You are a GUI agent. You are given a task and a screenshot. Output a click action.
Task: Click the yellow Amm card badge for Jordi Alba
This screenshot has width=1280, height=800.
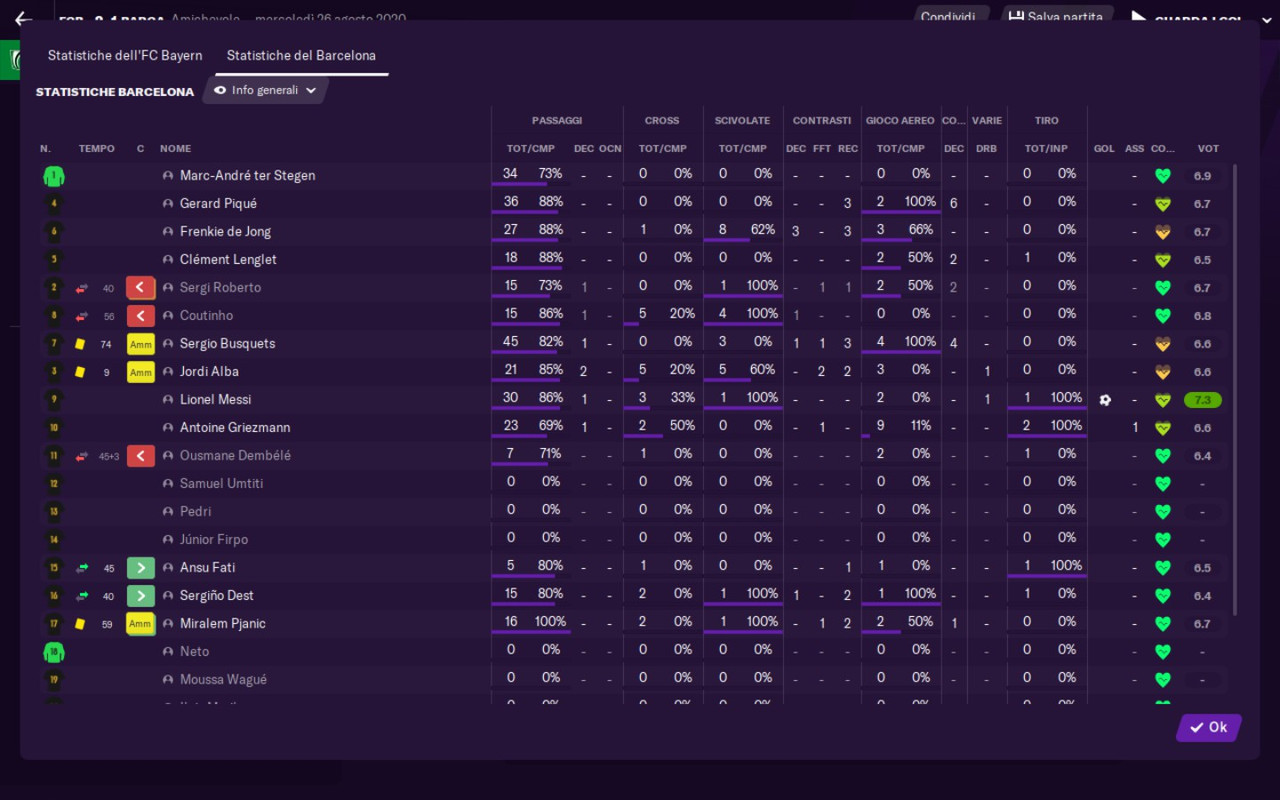coord(141,372)
